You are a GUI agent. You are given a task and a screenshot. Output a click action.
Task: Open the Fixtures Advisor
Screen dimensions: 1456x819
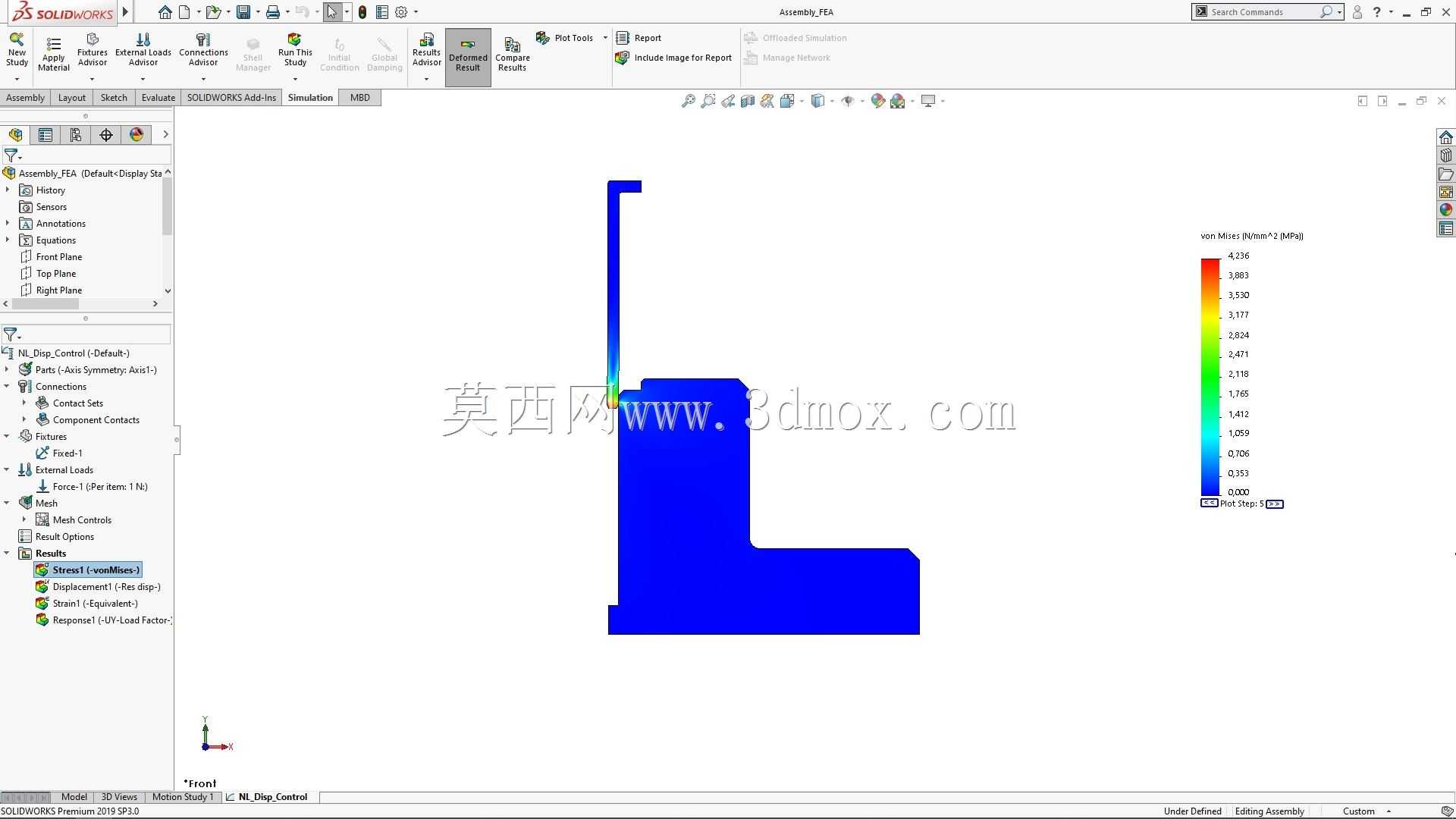coord(92,50)
